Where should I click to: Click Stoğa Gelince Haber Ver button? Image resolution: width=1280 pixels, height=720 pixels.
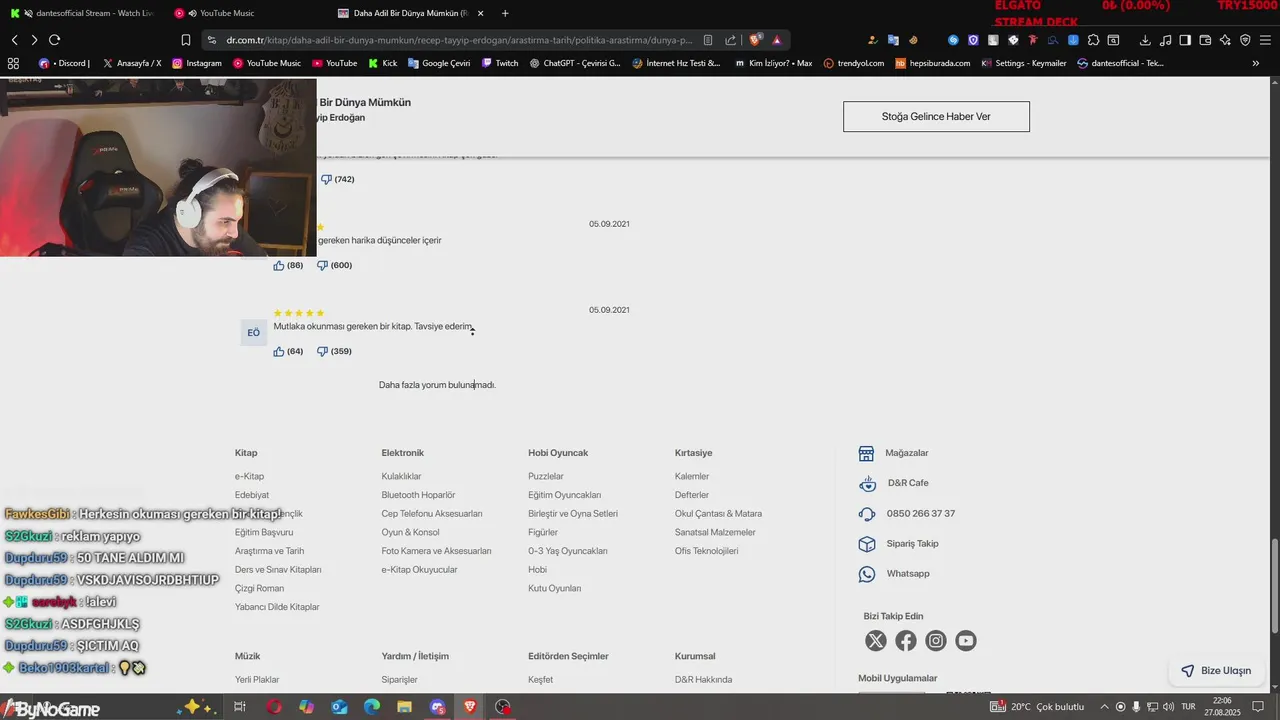[936, 116]
